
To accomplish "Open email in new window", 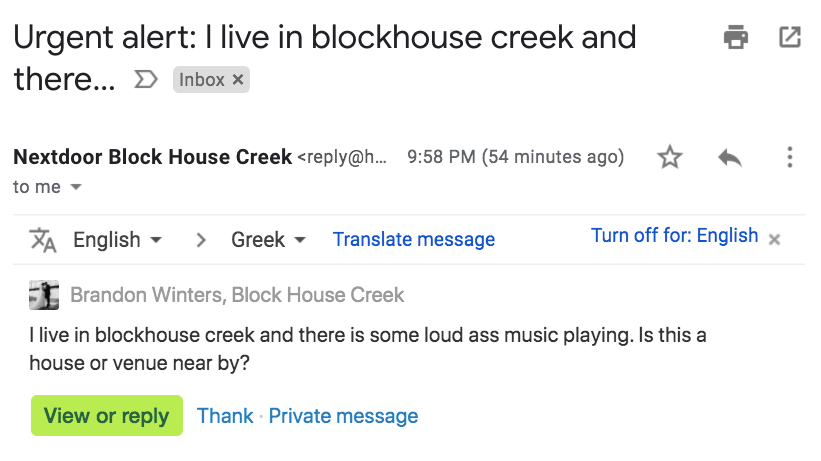I will tap(789, 38).
